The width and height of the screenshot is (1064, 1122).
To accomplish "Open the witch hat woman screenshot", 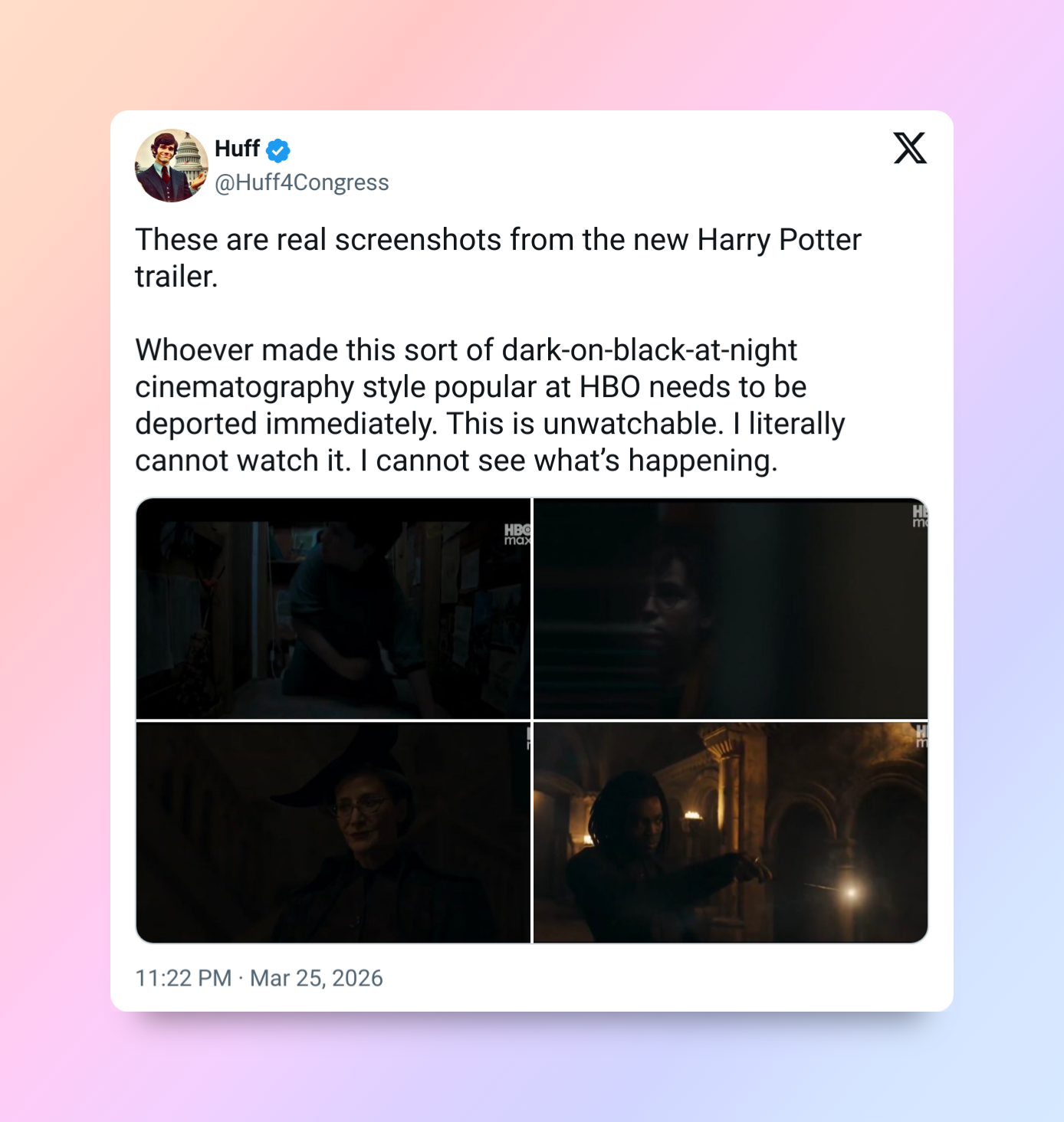I will click(333, 832).
